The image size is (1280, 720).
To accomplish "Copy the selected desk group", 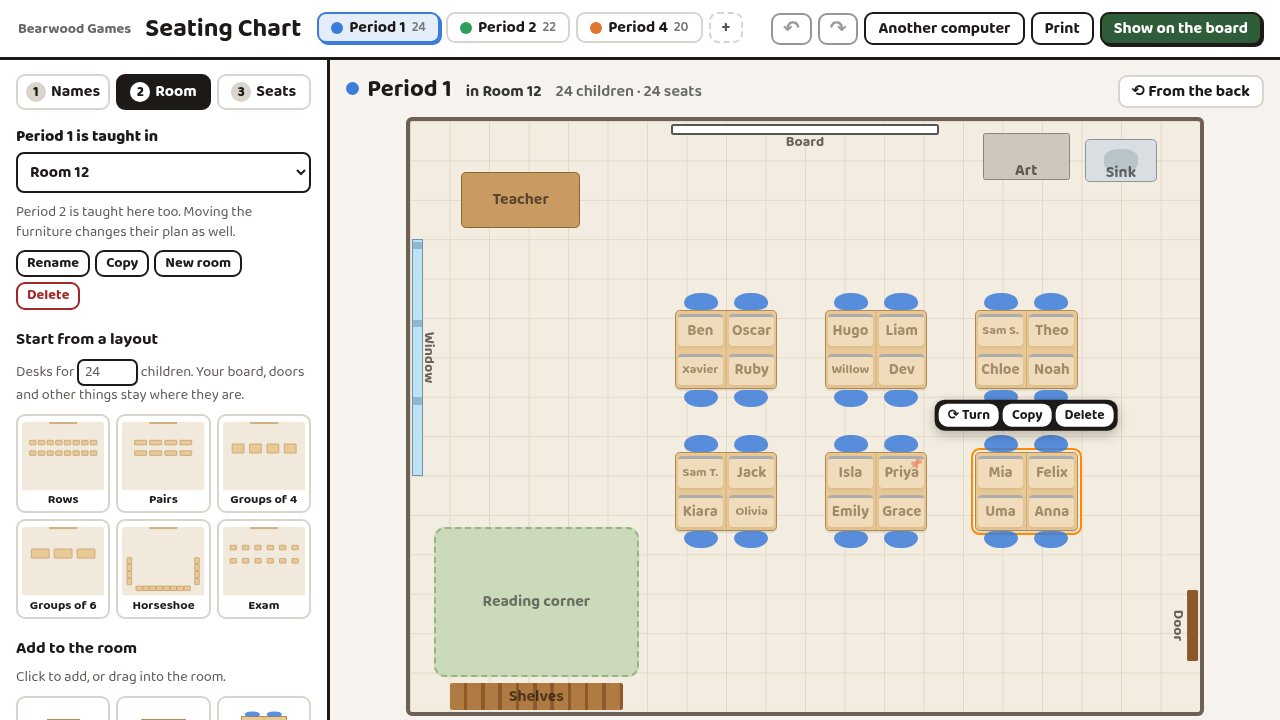I will (1027, 415).
